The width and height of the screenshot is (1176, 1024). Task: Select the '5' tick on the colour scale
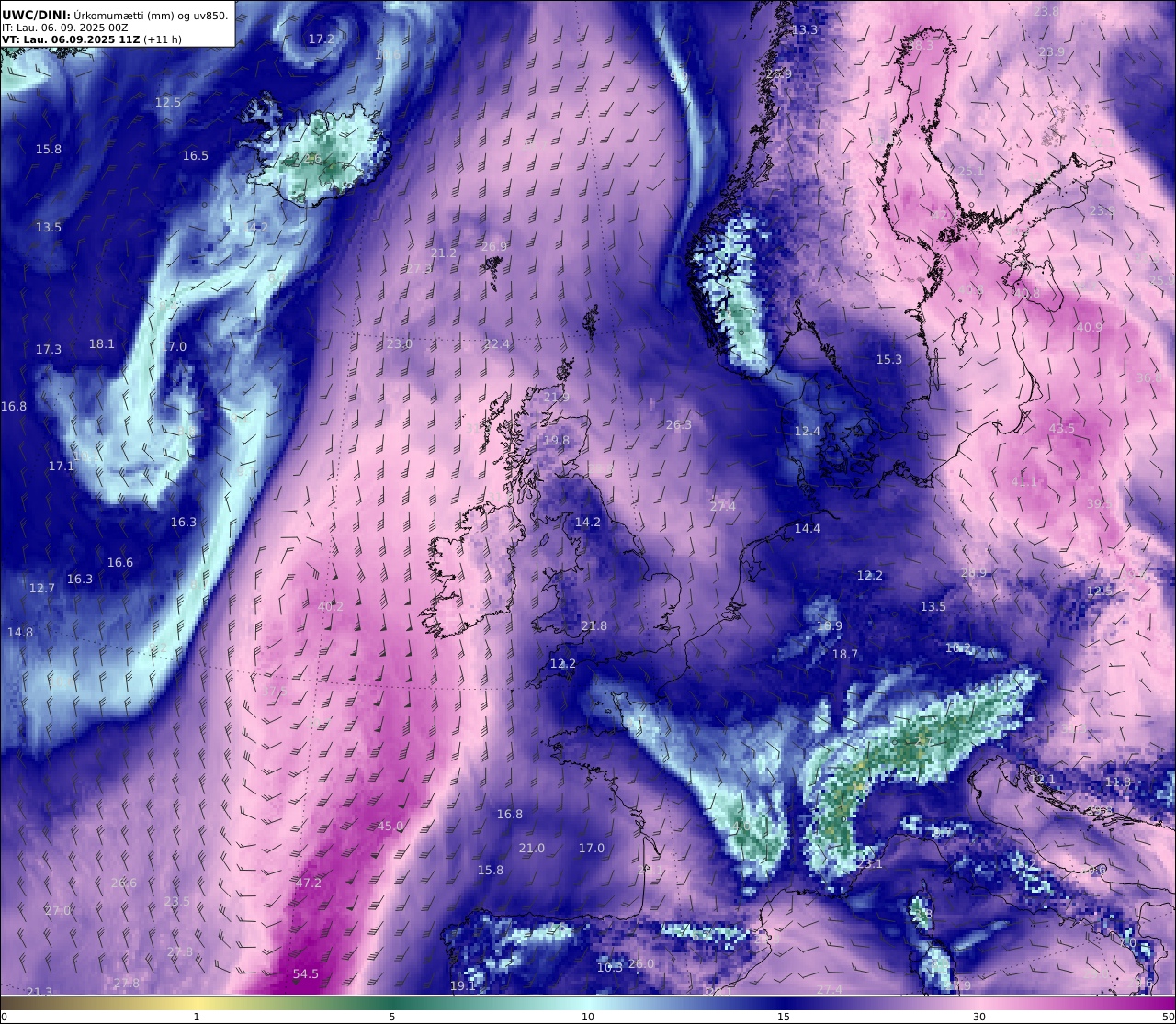click(392, 1017)
